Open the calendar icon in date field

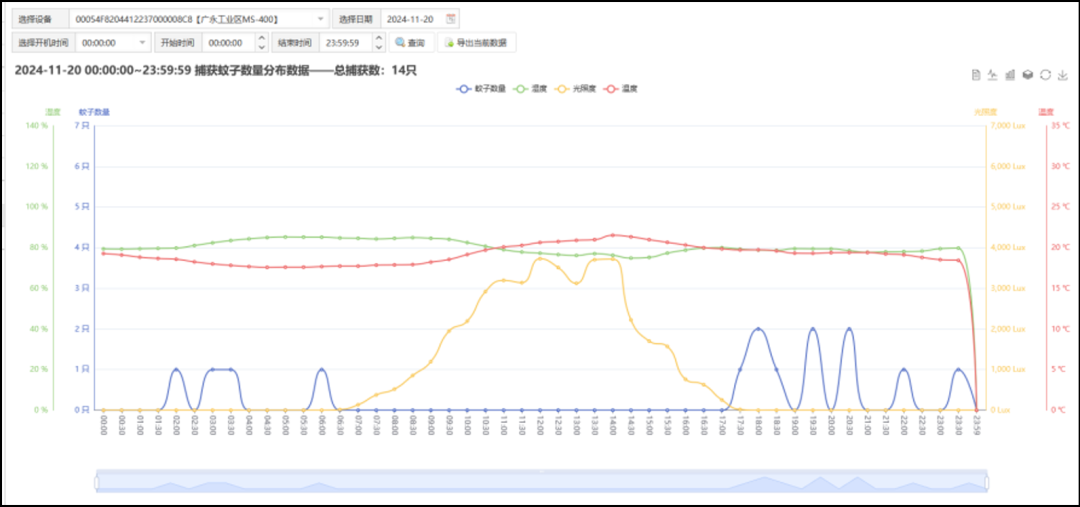[451, 19]
